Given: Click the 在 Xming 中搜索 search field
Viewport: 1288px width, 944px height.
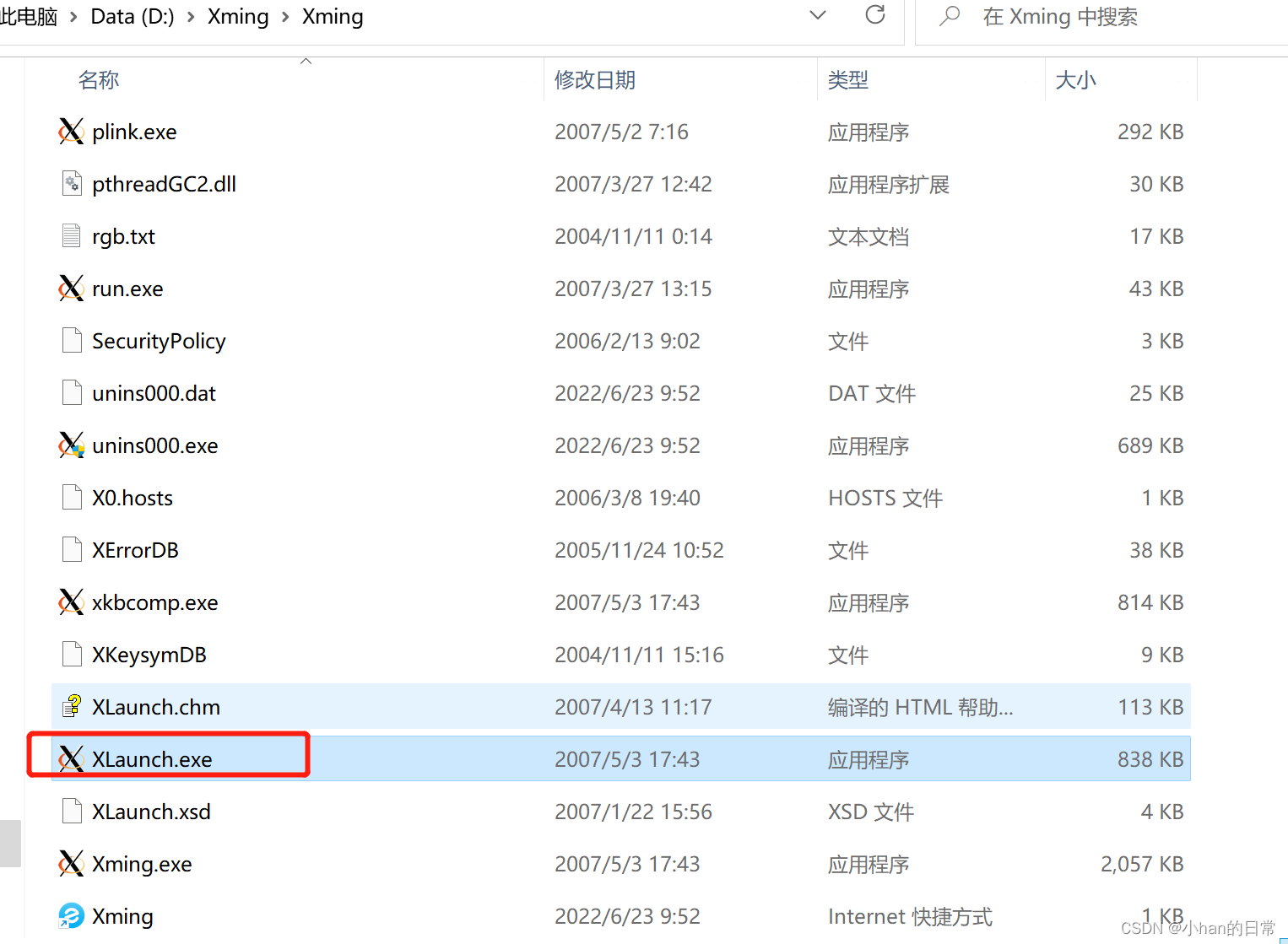Looking at the screenshot, I should click(1059, 17).
